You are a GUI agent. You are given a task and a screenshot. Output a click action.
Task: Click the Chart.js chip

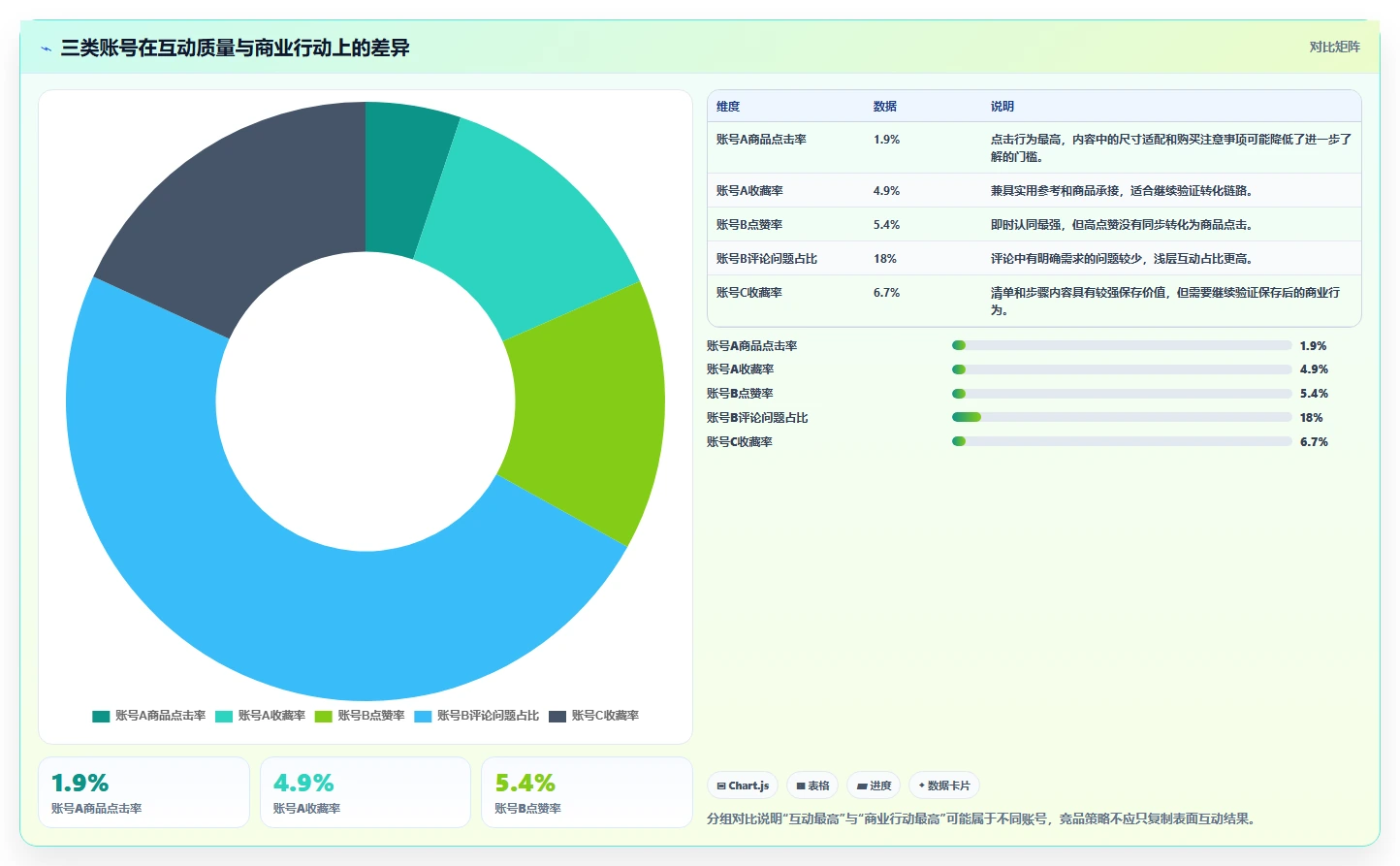[x=743, y=786]
